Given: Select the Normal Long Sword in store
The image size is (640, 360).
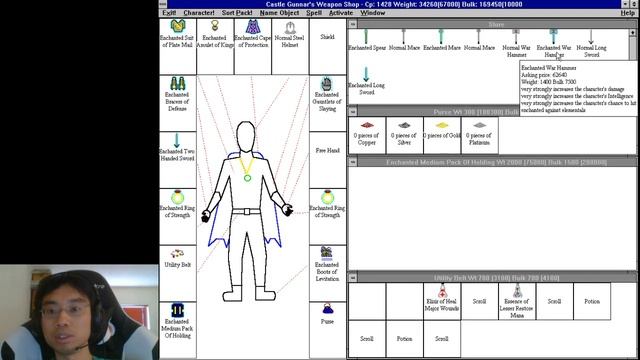Looking at the screenshot, I should tap(591, 43).
